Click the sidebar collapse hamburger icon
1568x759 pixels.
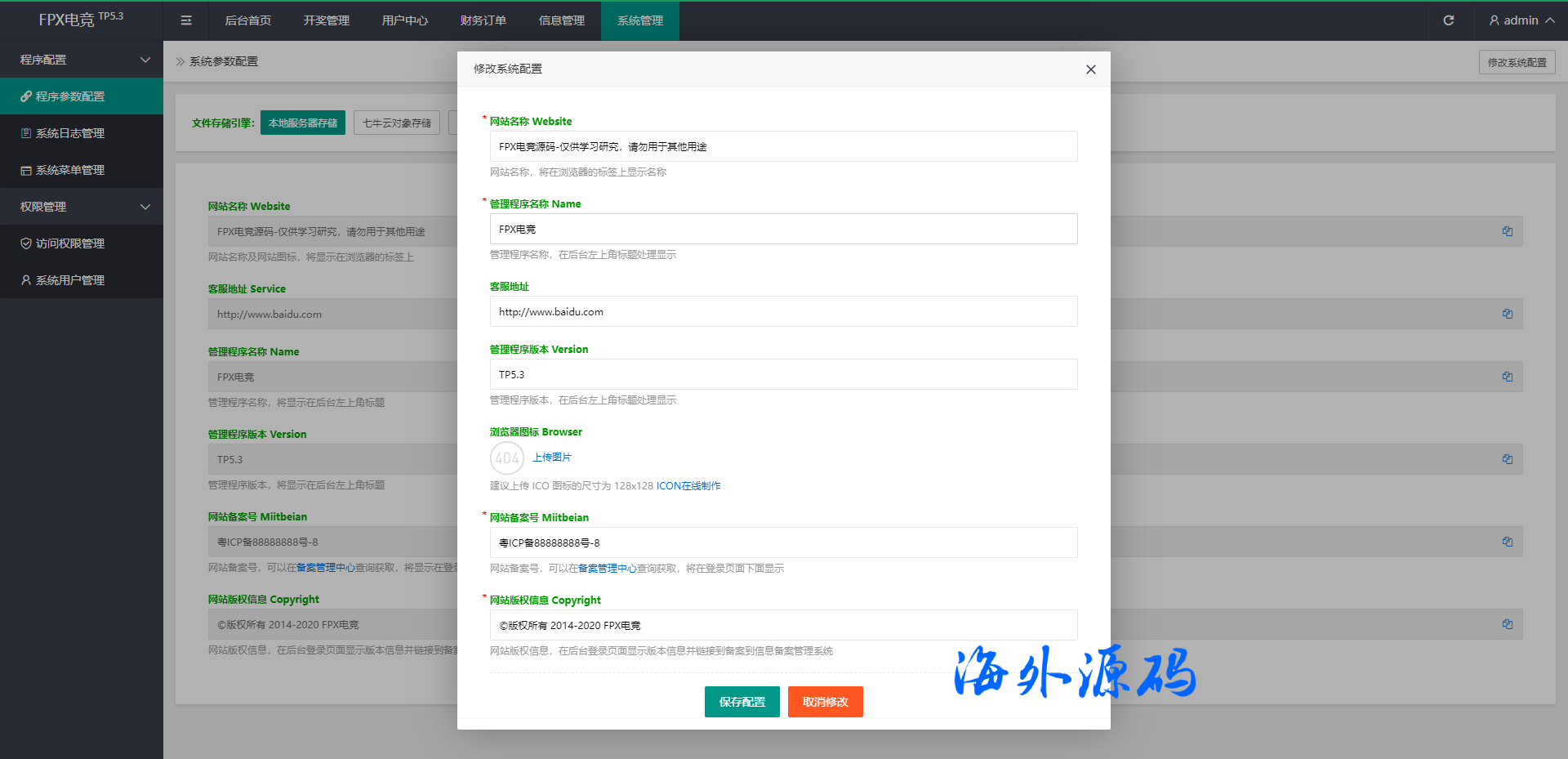click(x=186, y=20)
